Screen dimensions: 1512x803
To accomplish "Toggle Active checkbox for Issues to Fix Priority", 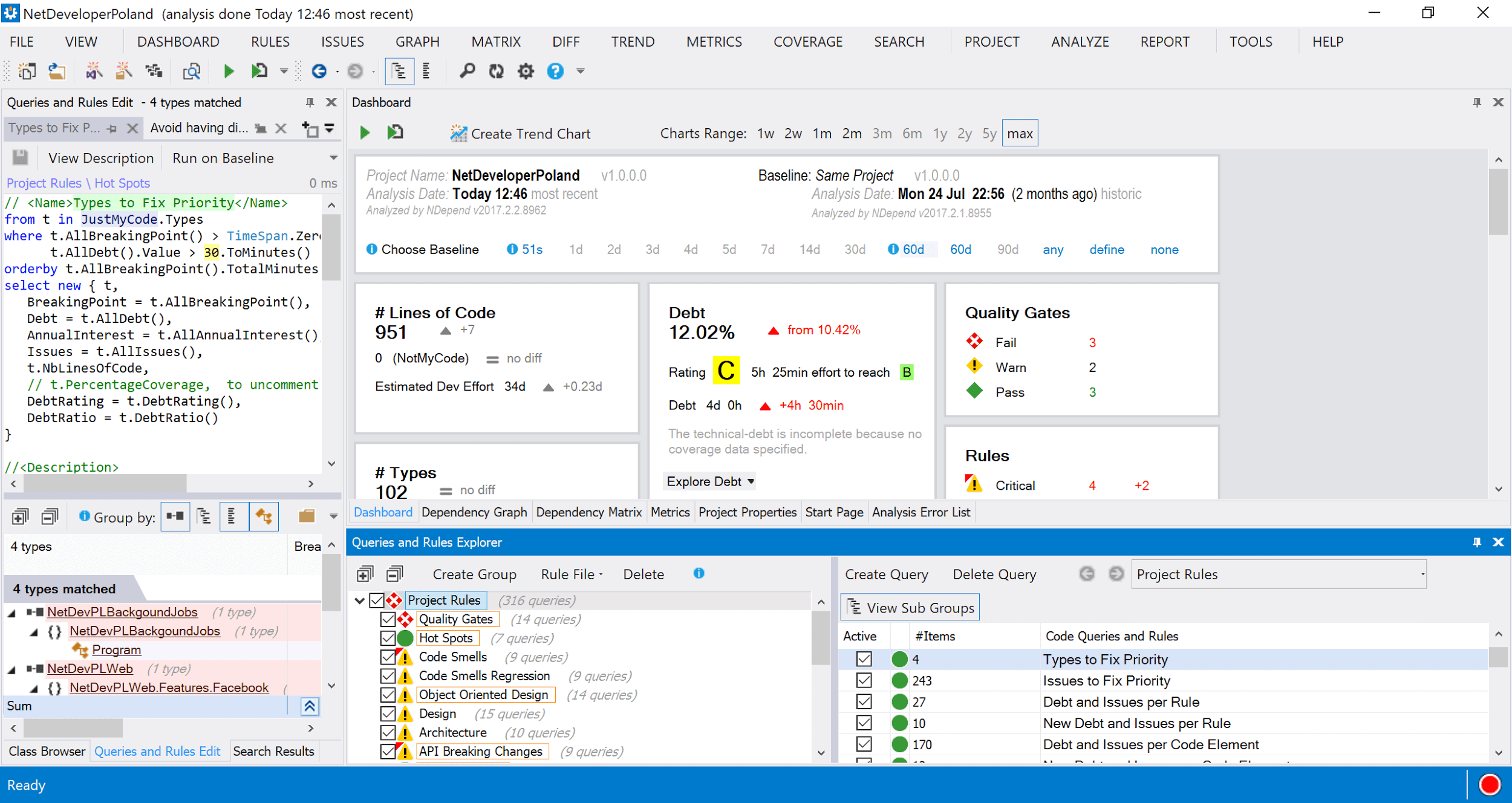I will [x=864, y=680].
